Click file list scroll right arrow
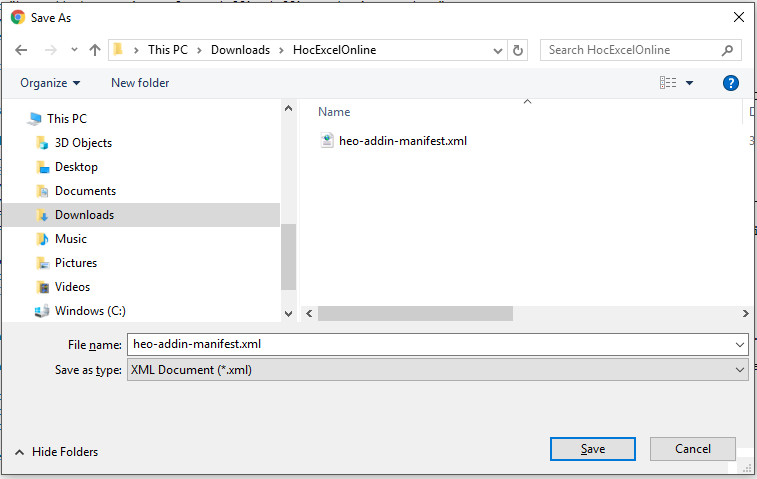Image resolution: width=757 pixels, height=479 pixels. tap(745, 314)
